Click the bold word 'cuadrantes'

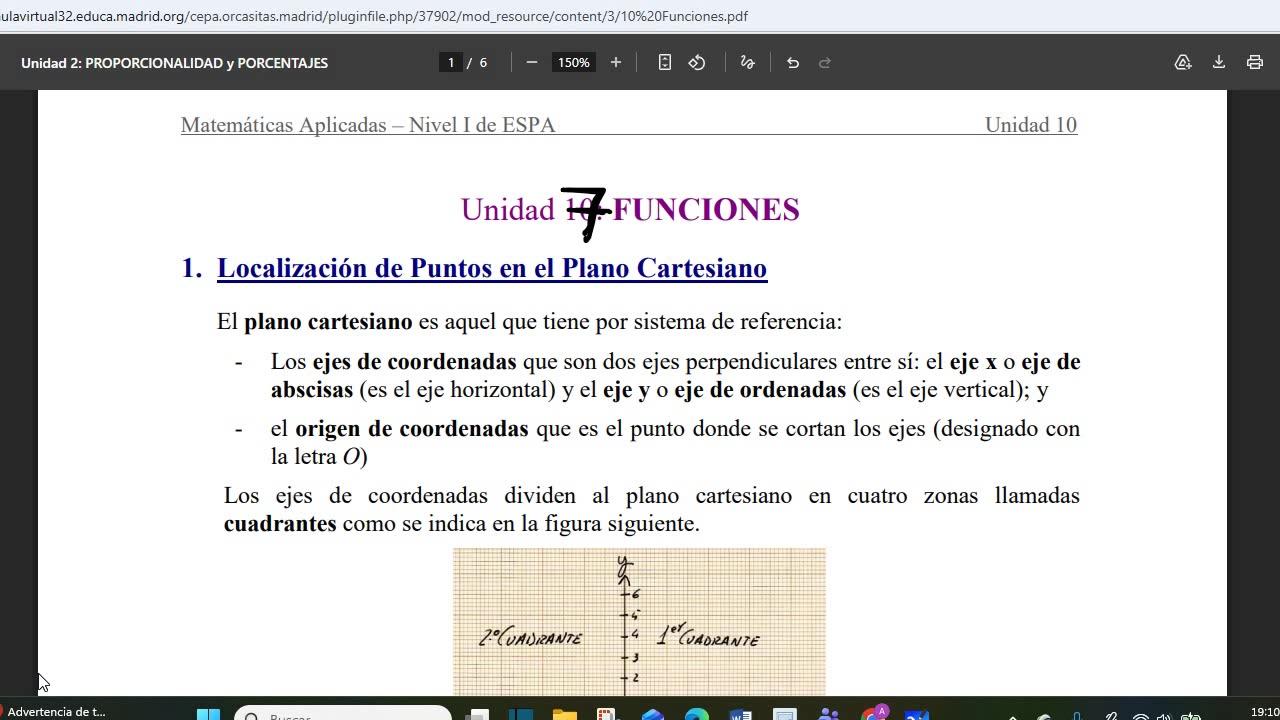point(280,524)
